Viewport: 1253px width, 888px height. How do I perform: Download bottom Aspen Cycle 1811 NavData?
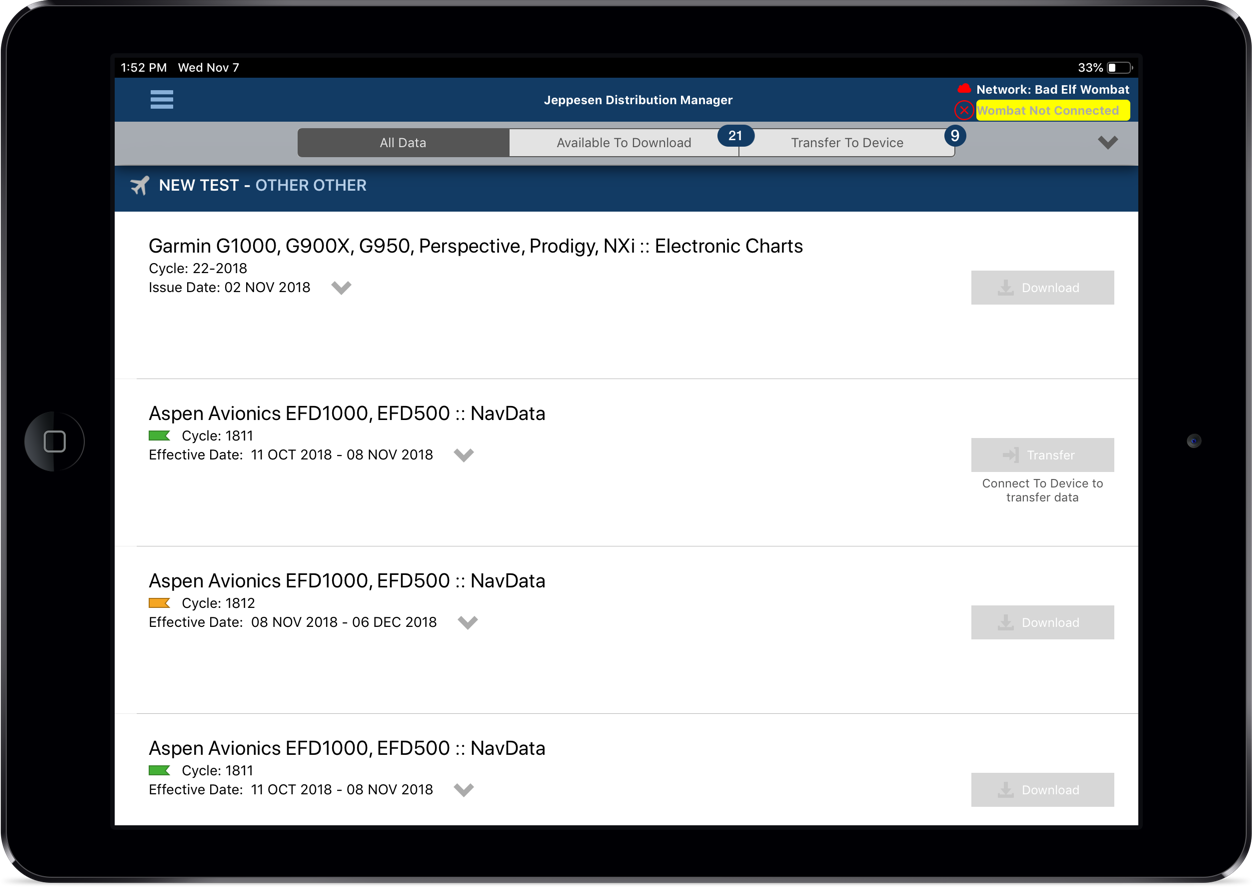(x=1042, y=790)
